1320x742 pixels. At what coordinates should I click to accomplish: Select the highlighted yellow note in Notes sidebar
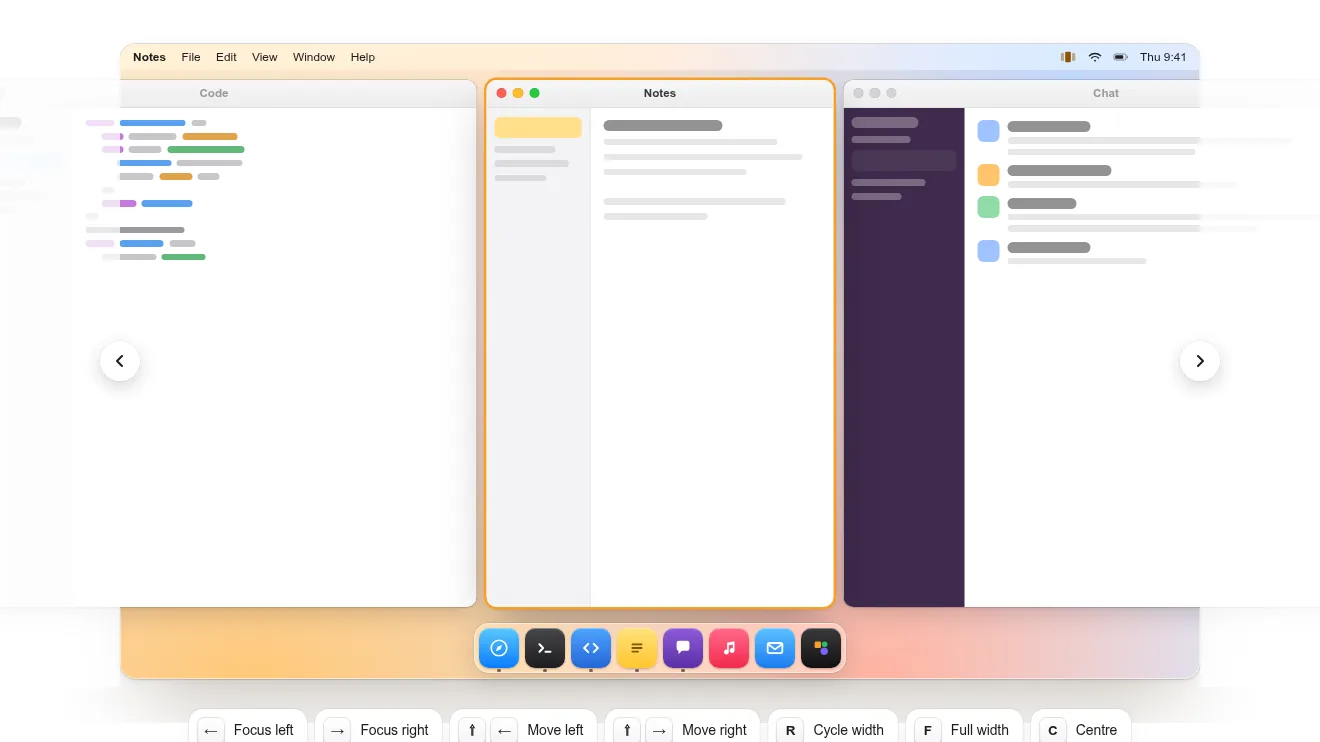538,127
